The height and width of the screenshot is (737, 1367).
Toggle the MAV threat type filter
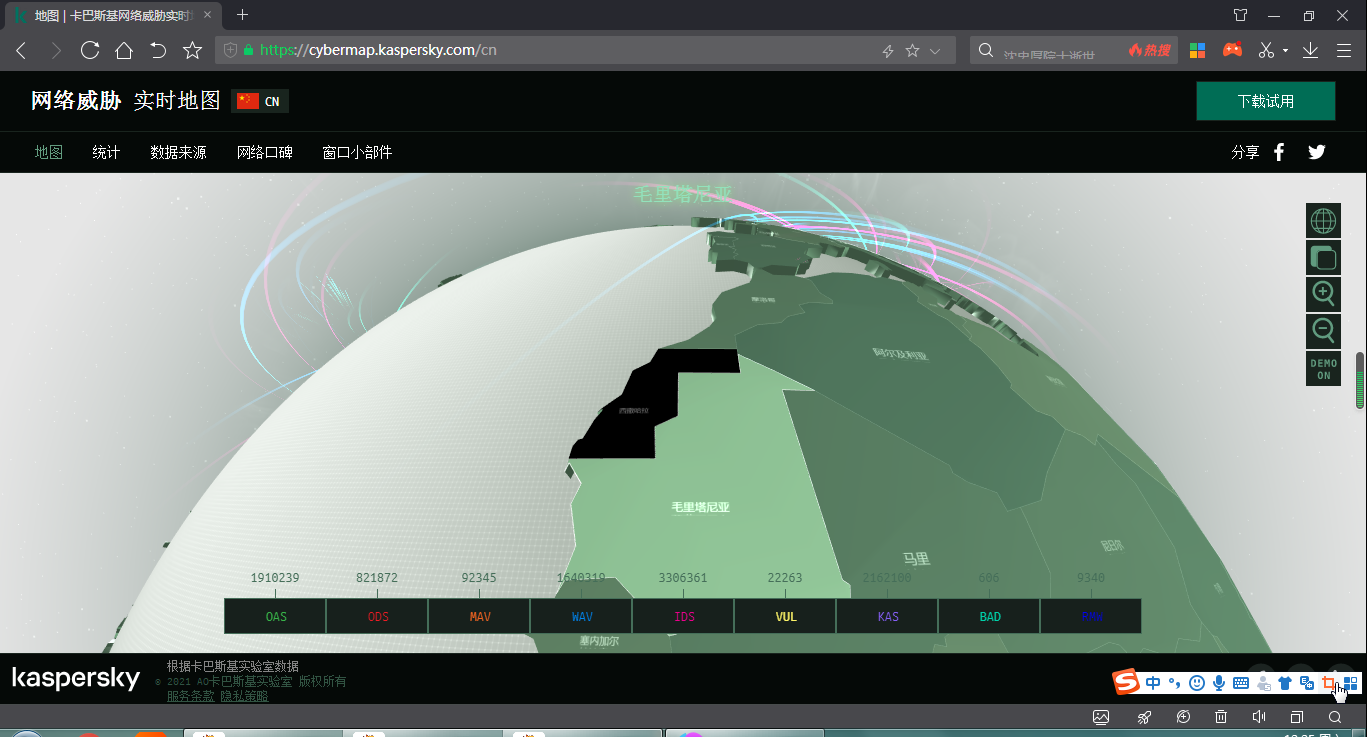pos(480,616)
